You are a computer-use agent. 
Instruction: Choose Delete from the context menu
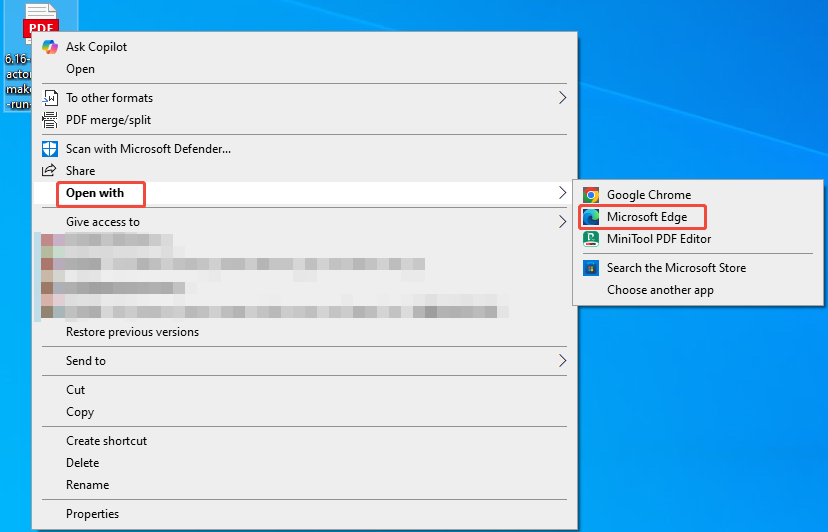pos(304,463)
